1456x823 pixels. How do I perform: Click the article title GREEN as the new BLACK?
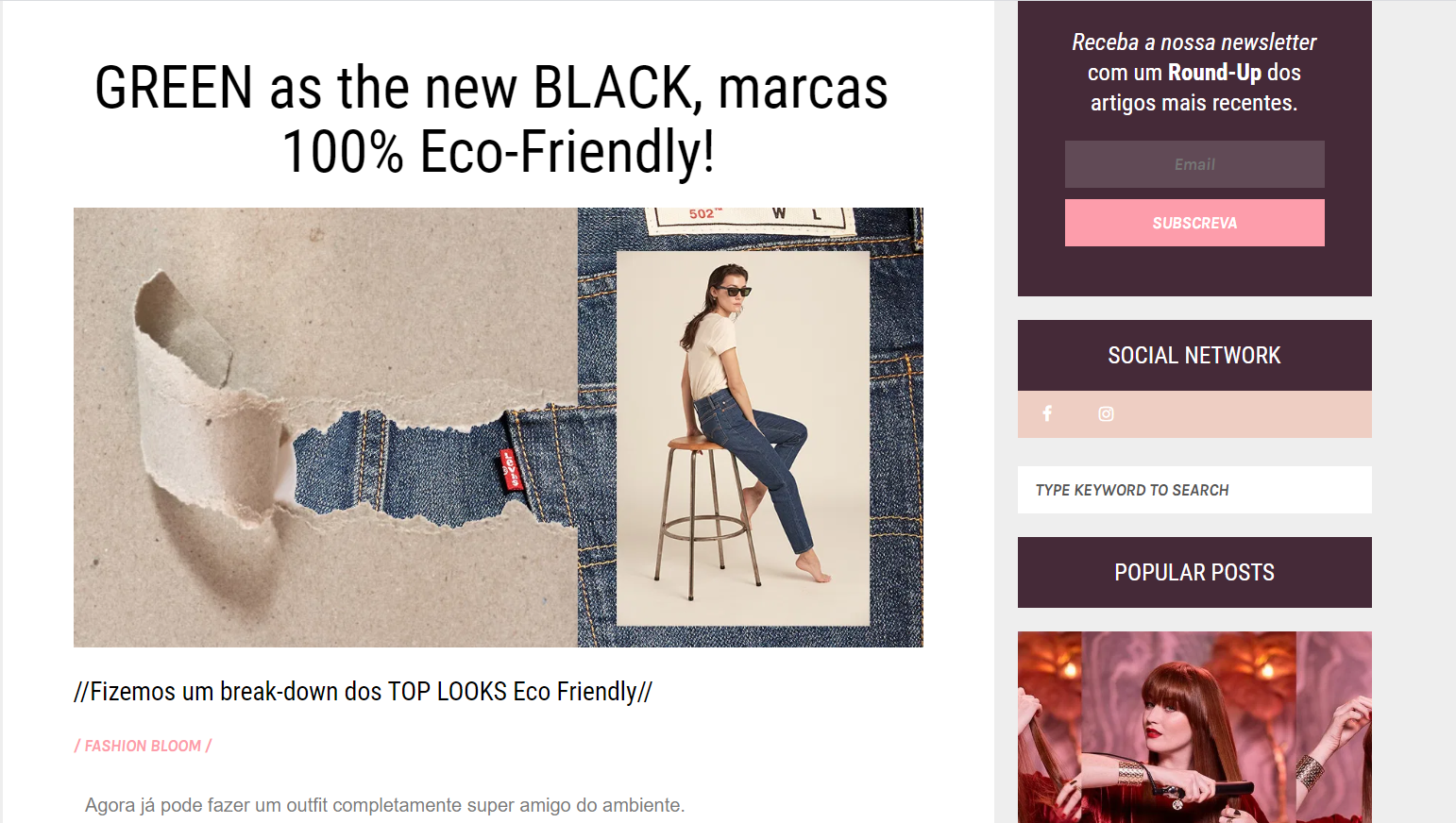[x=491, y=120]
